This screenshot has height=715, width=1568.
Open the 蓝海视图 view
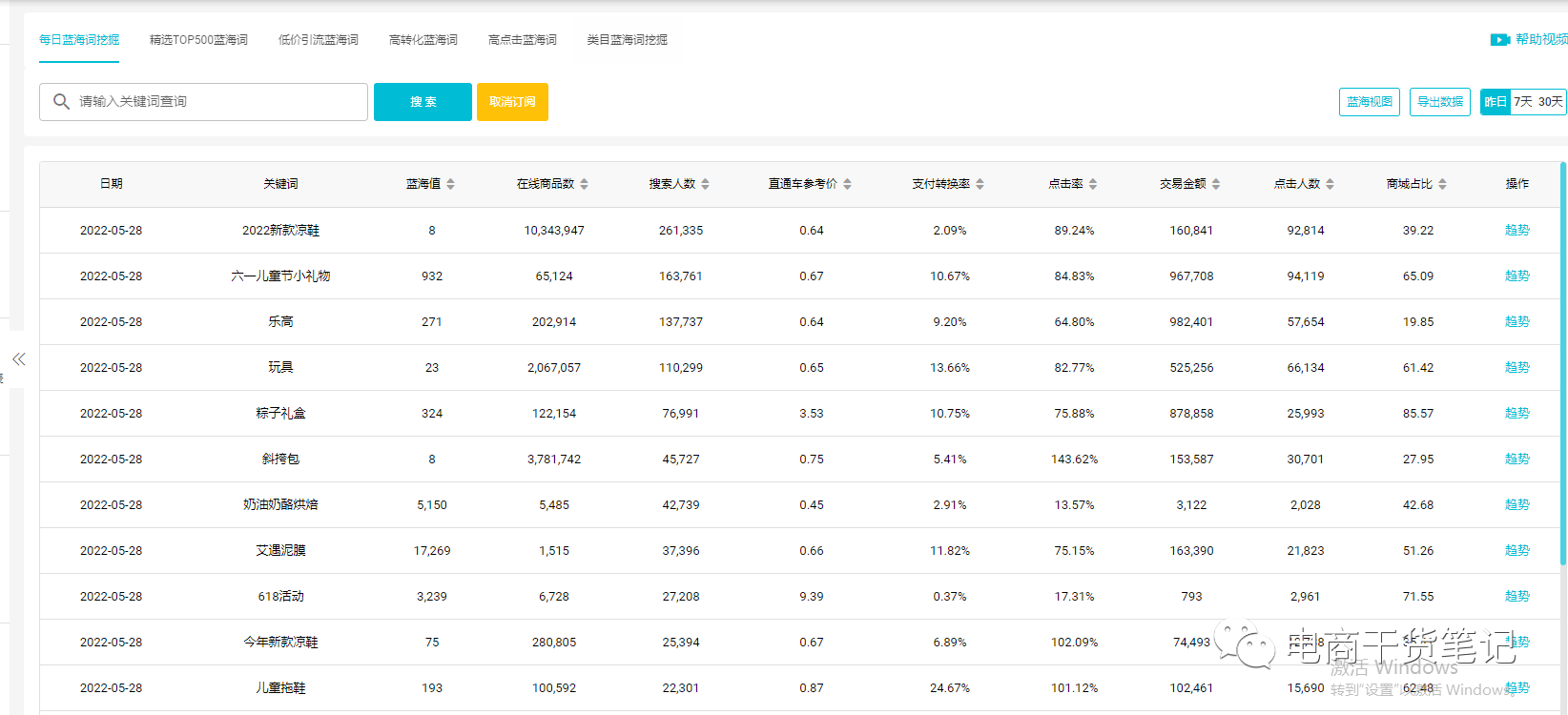[x=1370, y=102]
